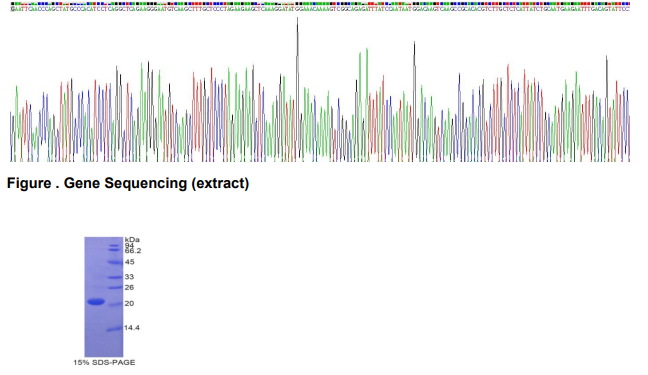Click the first base of the sequence text

click(12, 9)
